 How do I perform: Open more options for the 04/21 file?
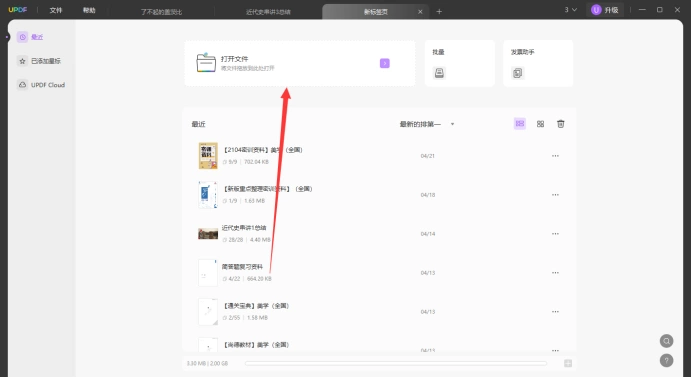click(555, 156)
